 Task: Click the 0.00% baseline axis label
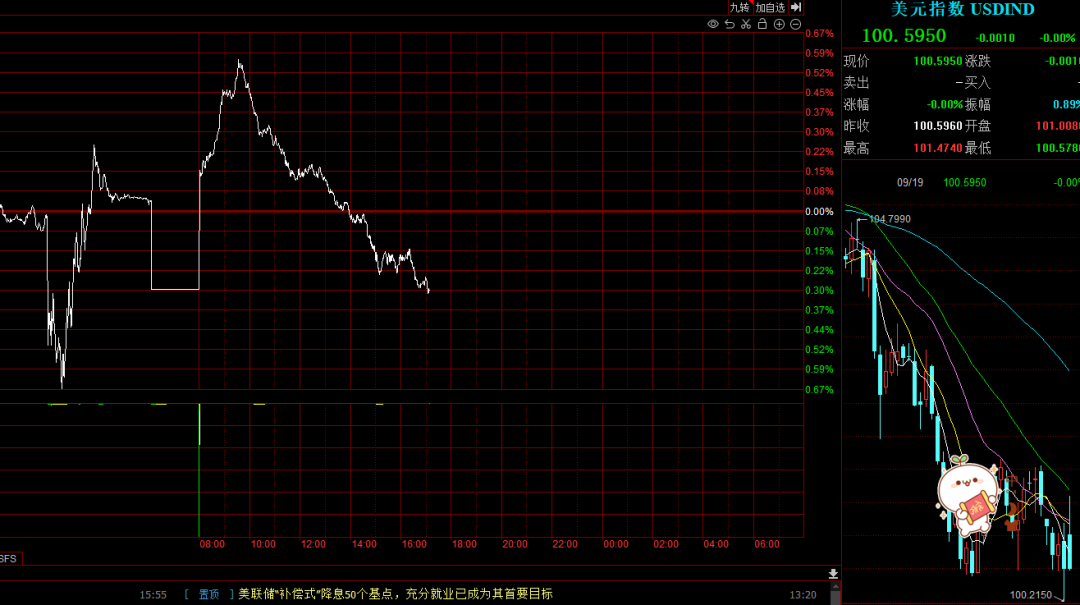(819, 212)
